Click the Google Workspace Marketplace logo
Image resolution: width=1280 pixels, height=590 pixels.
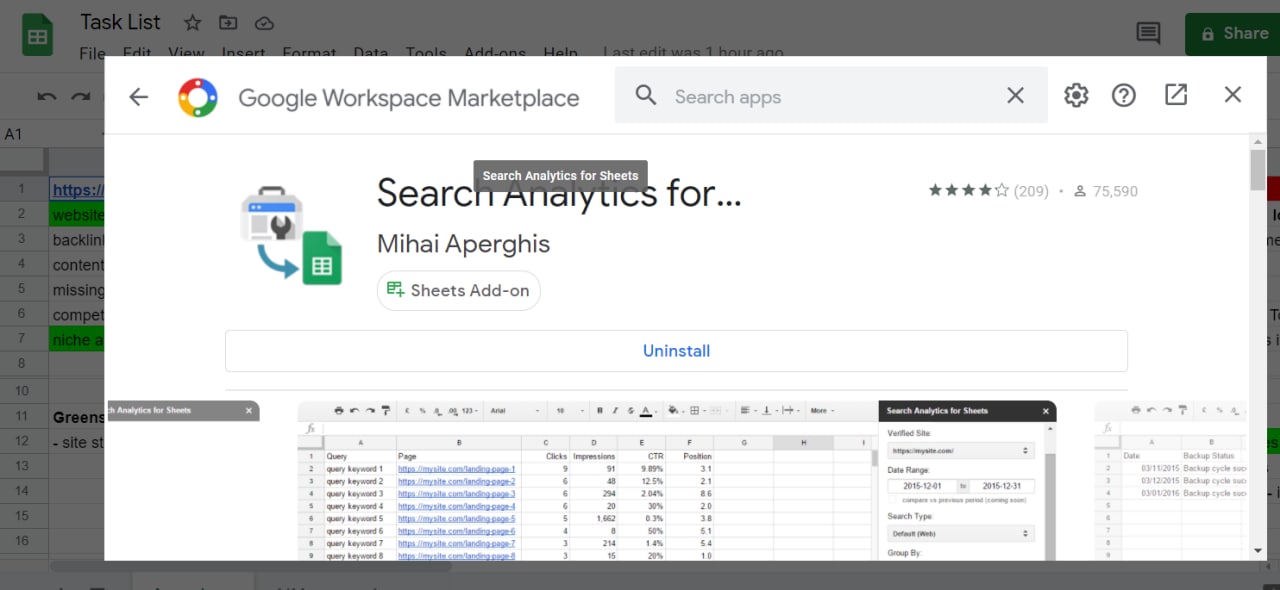point(197,98)
